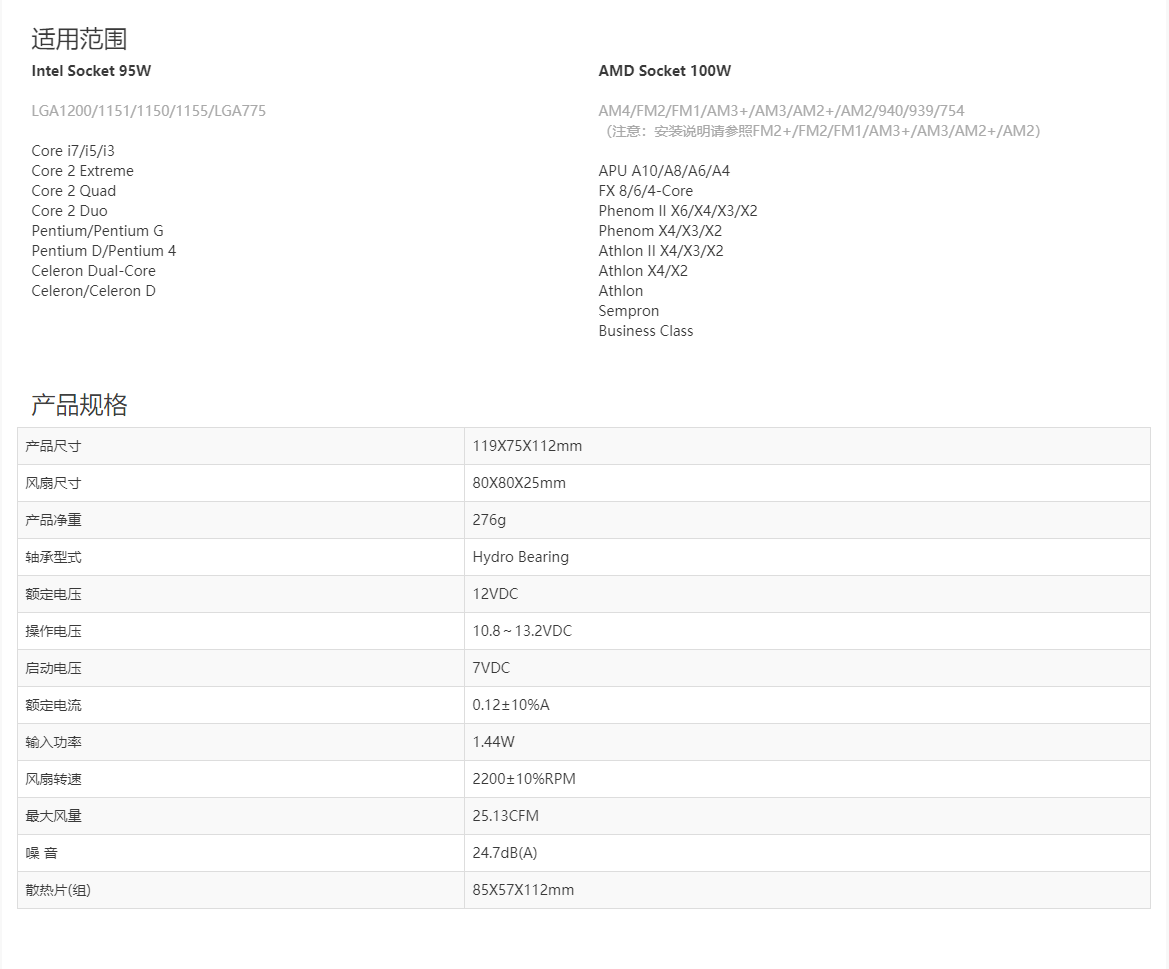Click the Pentium/Pentium G entry
The image size is (1169, 969).
tap(97, 231)
